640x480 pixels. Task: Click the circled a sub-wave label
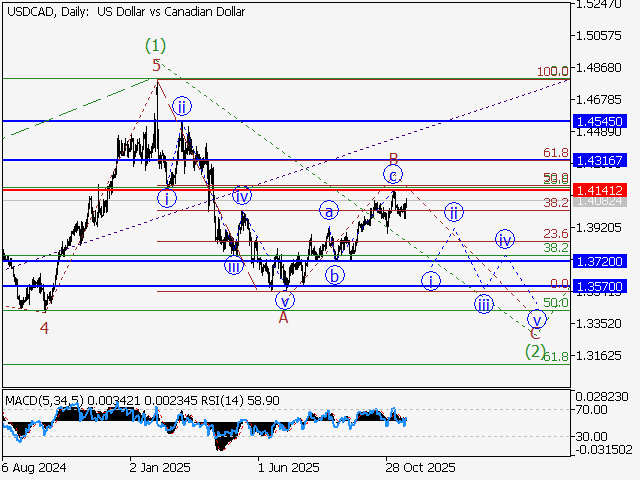click(x=329, y=210)
